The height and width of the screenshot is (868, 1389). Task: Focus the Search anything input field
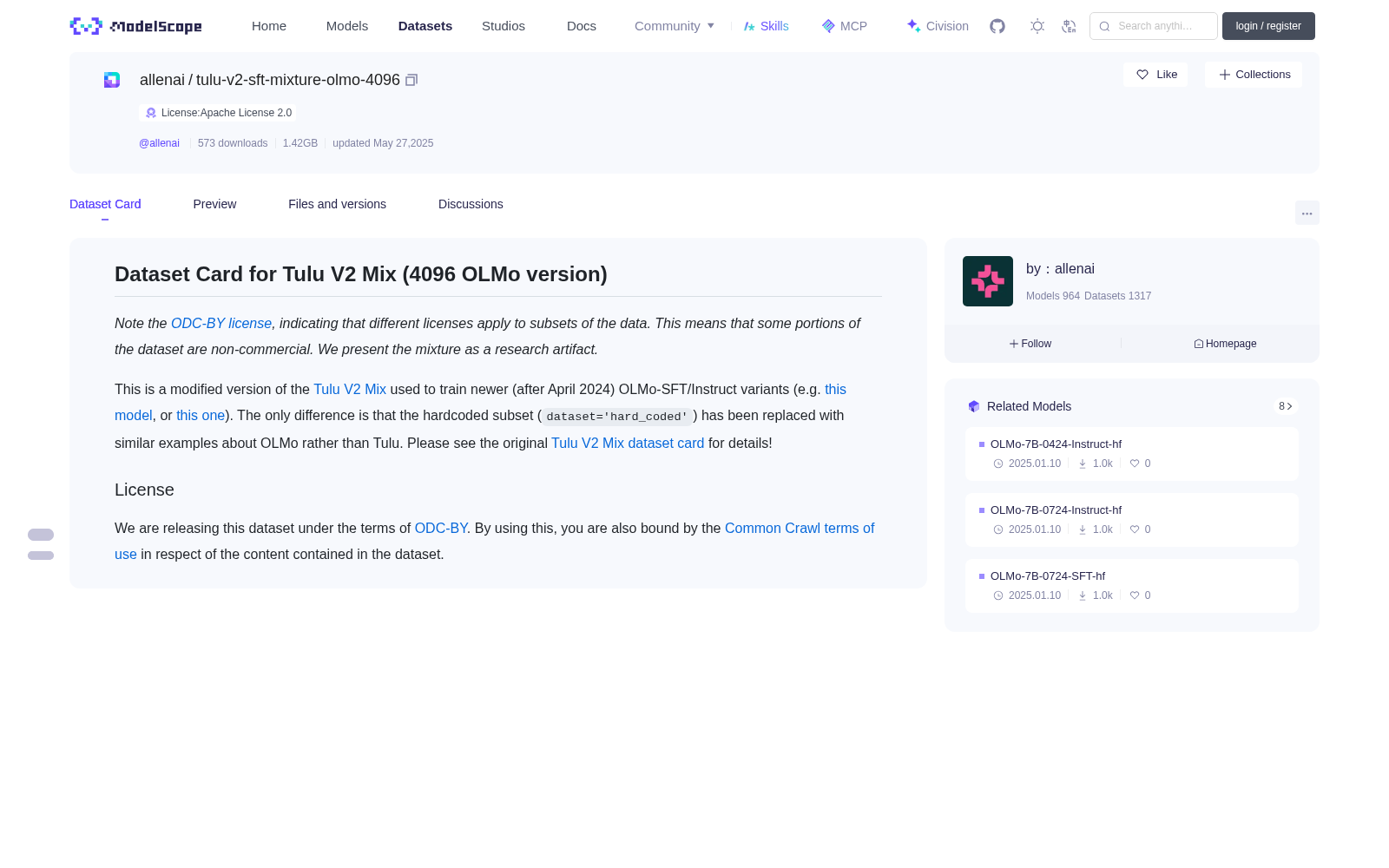[1154, 26]
